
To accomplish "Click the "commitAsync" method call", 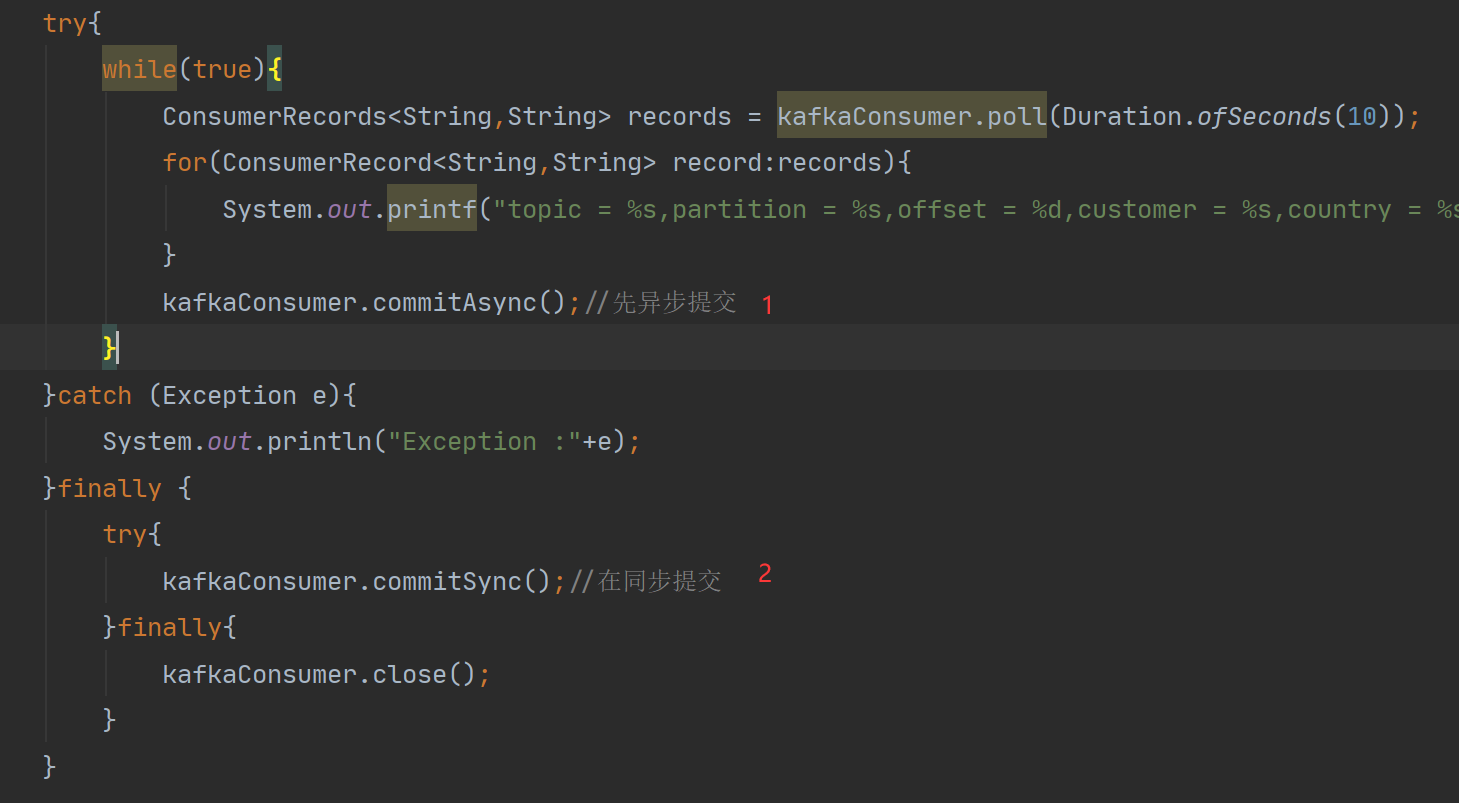I will [x=455, y=302].
